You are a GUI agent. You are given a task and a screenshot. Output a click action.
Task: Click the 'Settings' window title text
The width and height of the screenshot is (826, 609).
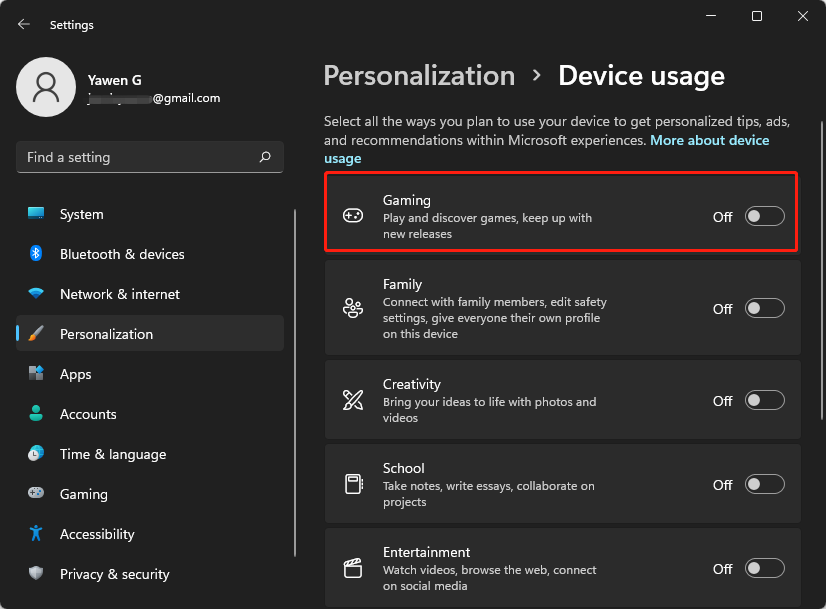pos(72,25)
